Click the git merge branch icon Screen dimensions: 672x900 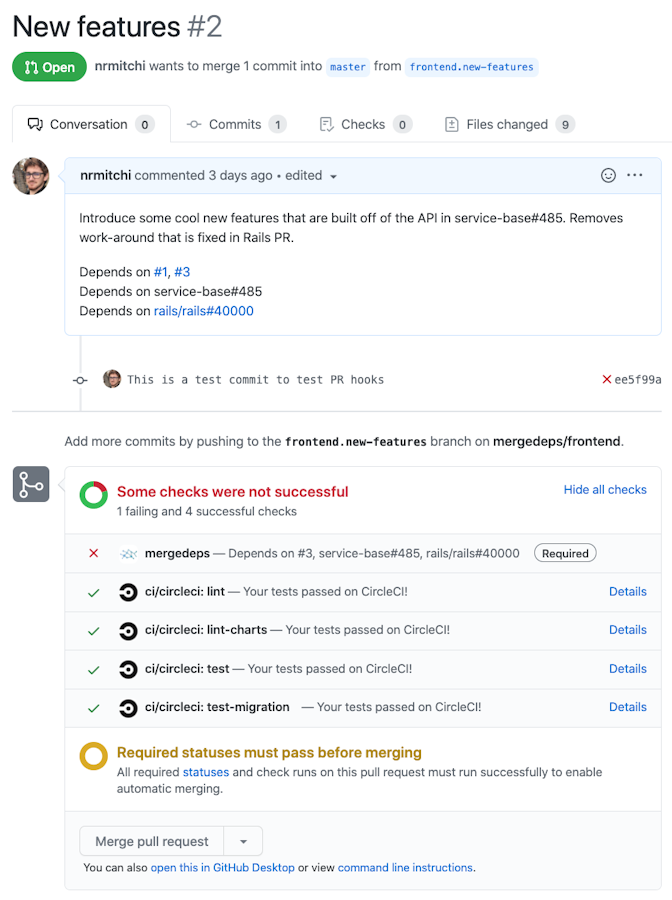pyautogui.click(x=30, y=485)
